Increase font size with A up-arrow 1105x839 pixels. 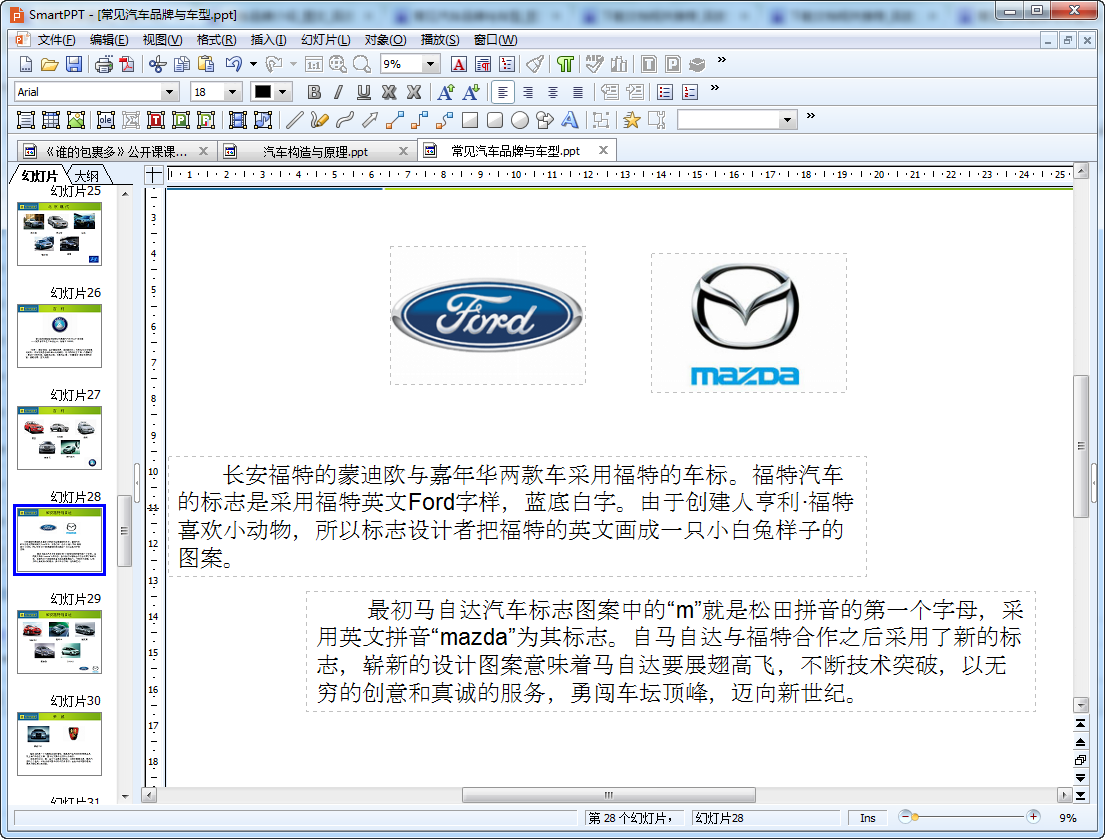(x=445, y=92)
